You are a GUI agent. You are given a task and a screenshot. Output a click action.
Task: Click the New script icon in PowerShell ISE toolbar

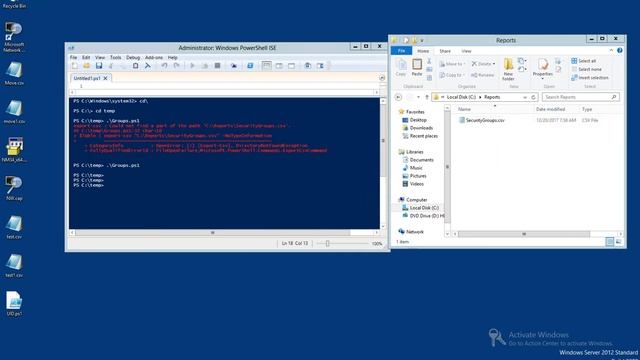point(75,66)
